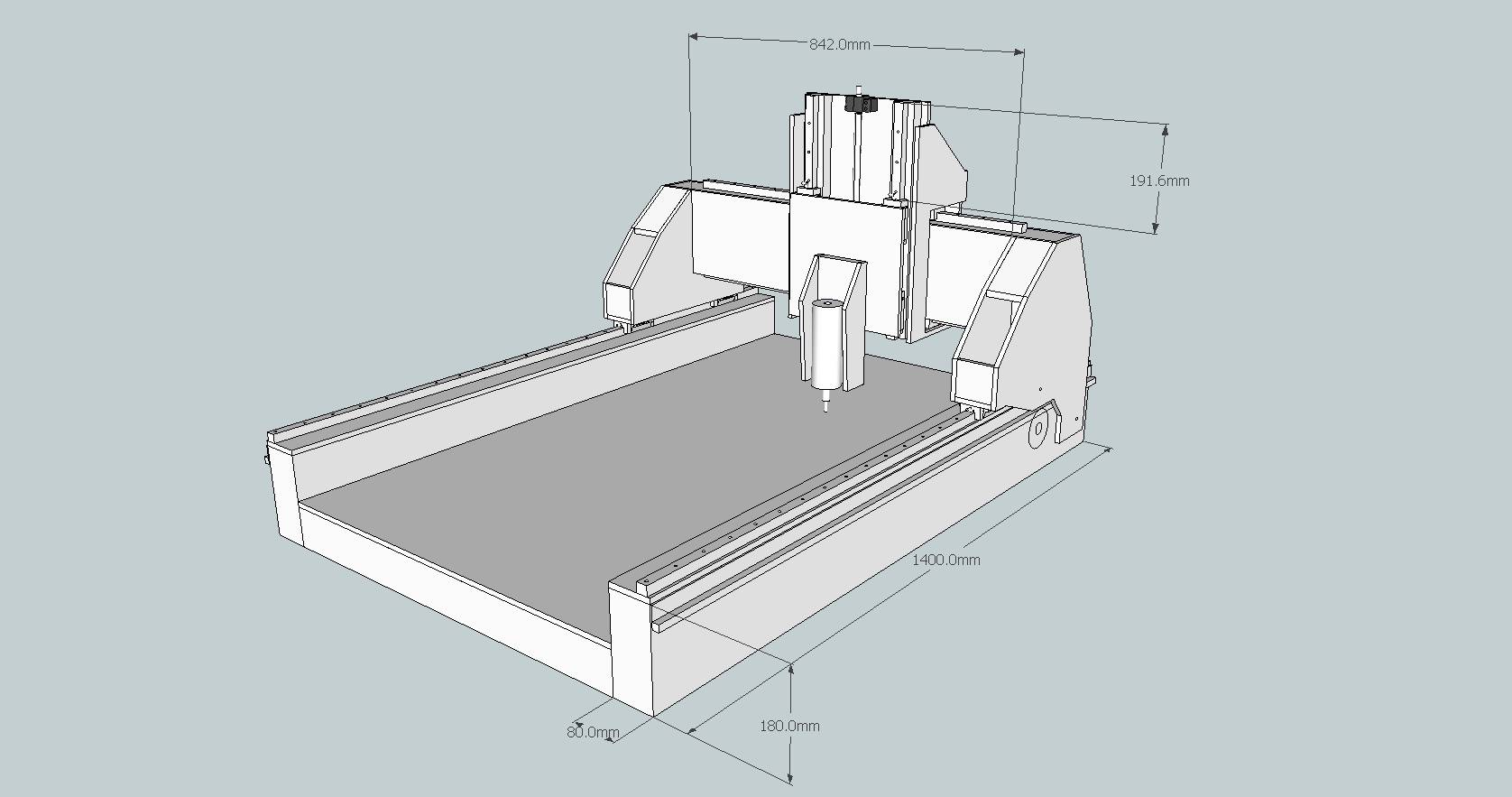Select the circular hole on right side plate
The height and width of the screenshot is (797, 1512).
(1038, 430)
